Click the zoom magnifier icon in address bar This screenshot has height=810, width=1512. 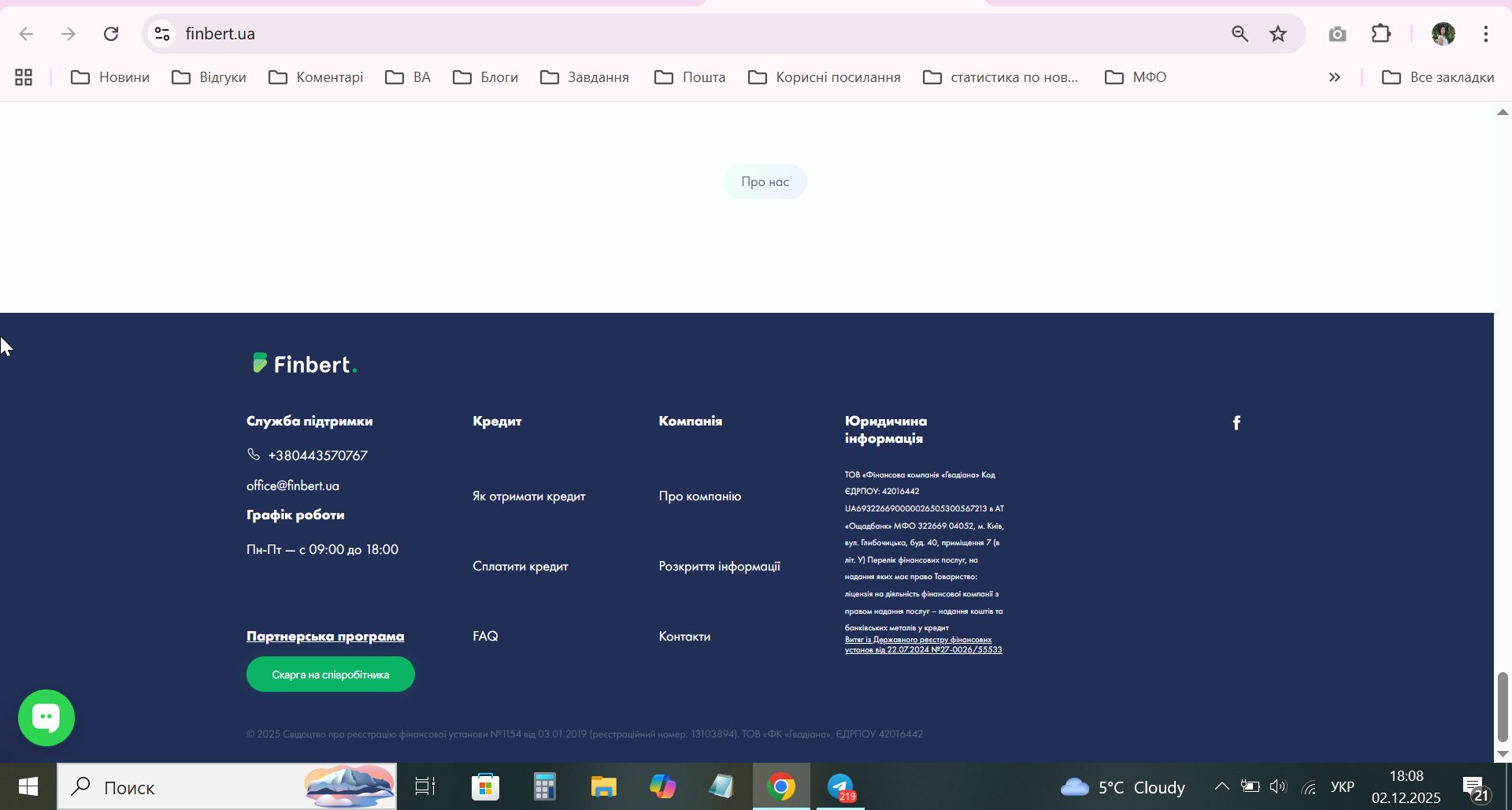tap(1240, 34)
